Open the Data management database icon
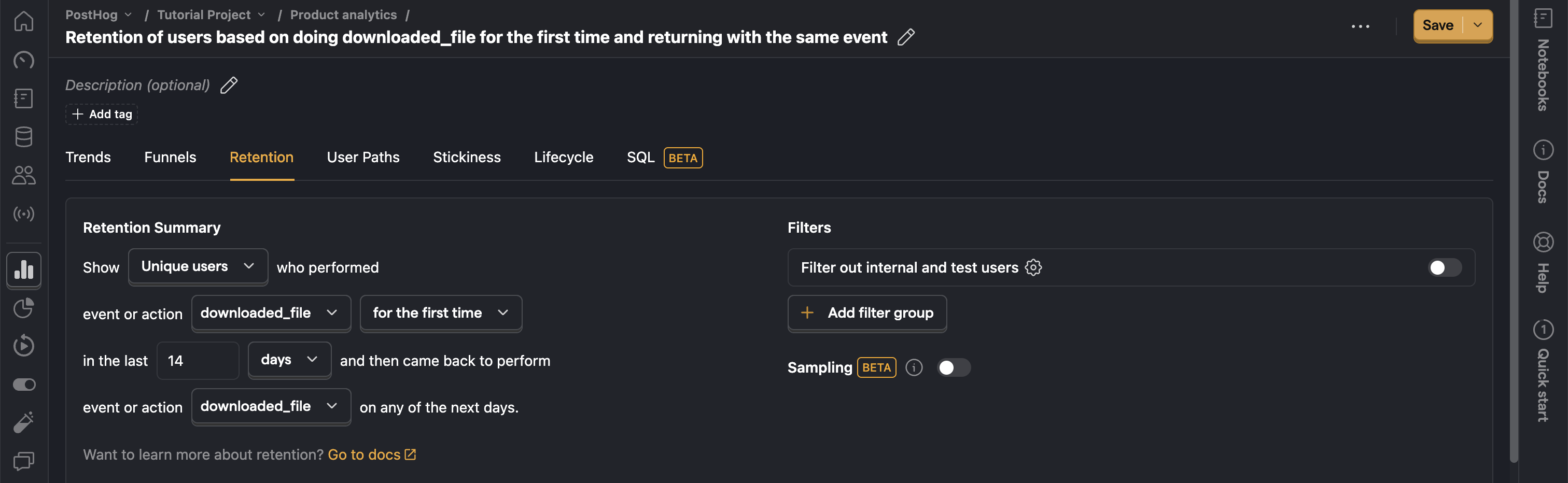This screenshot has height=483, width=1568. click(x=24, y=137)
